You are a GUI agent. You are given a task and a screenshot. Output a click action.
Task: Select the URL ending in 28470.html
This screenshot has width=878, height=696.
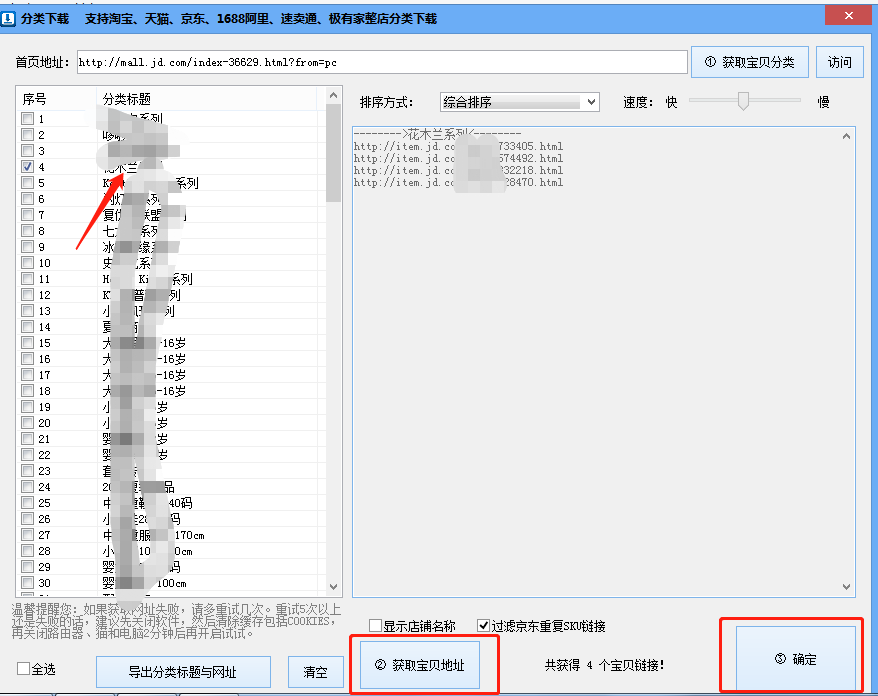point(458,183)
